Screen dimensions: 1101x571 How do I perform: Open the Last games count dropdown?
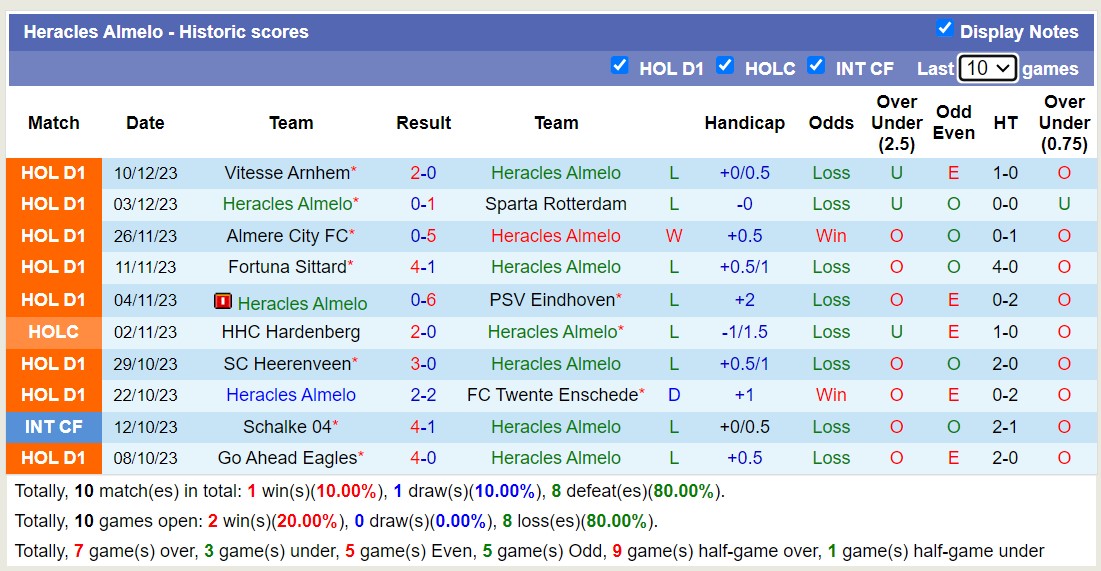pos(987,68)
